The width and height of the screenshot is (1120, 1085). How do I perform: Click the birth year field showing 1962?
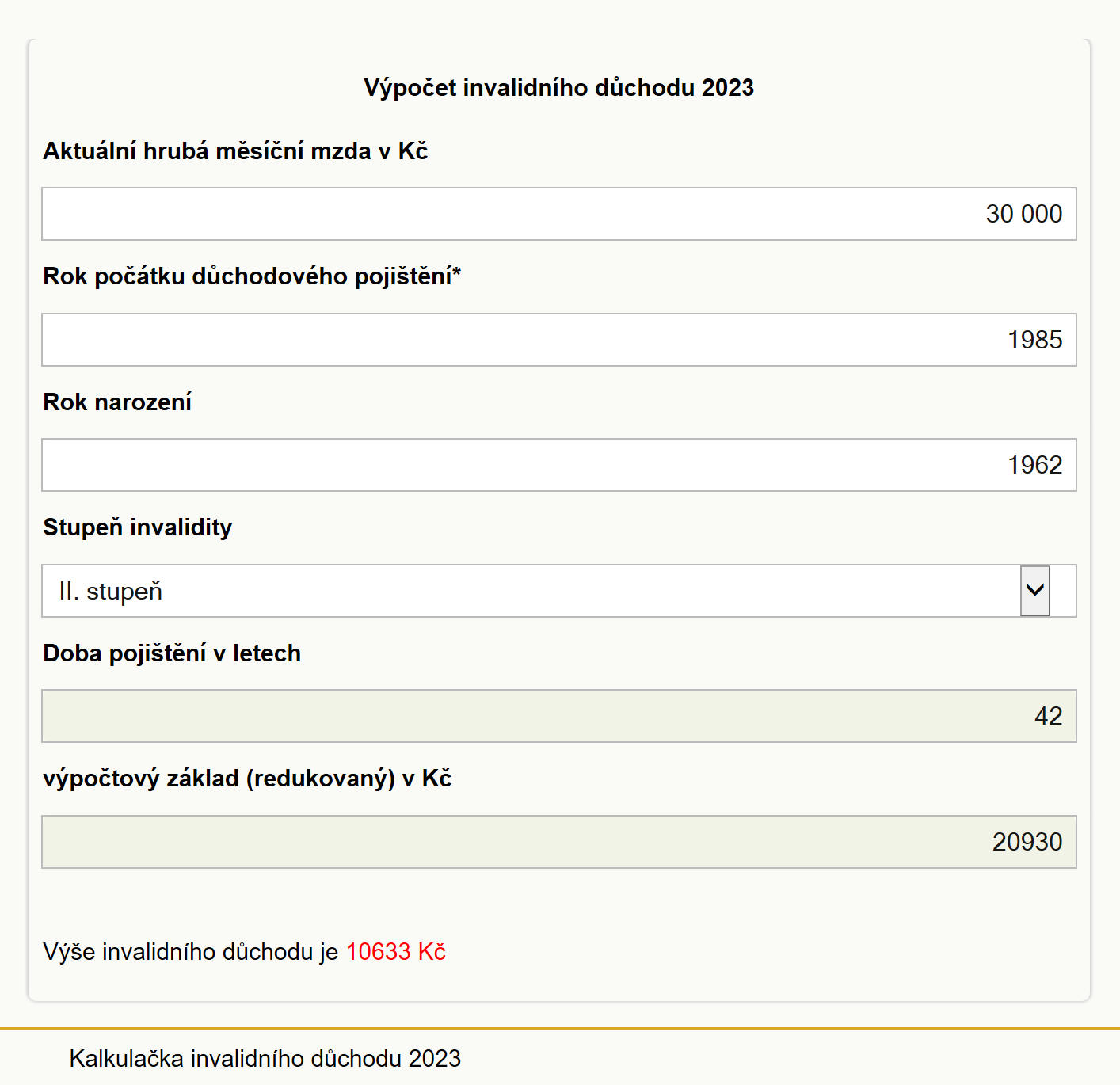coord(559,465)
